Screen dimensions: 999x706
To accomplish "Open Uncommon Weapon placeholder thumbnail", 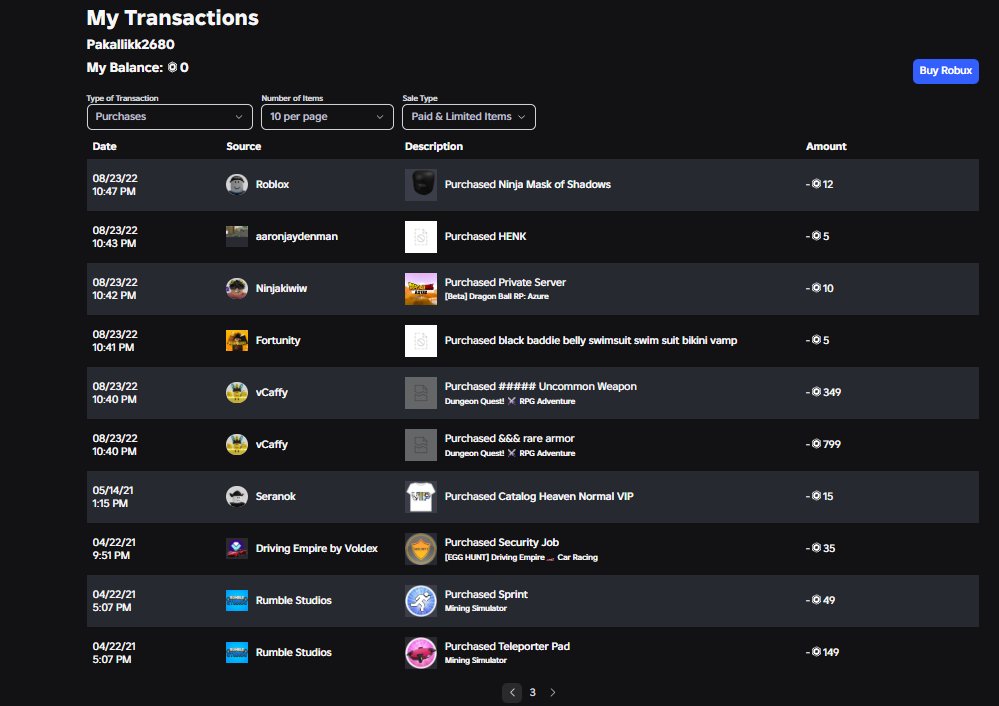I will (420, 393).
